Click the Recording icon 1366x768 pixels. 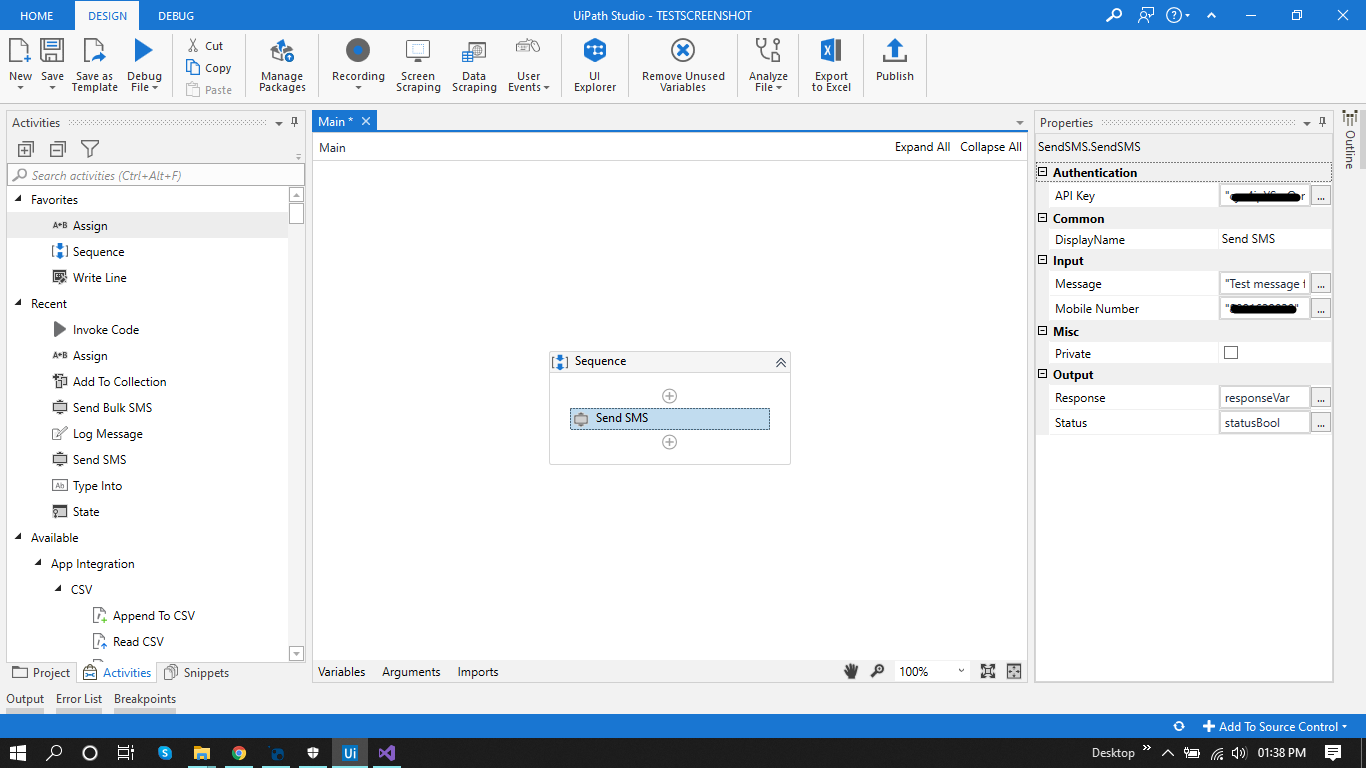point(358,50)
